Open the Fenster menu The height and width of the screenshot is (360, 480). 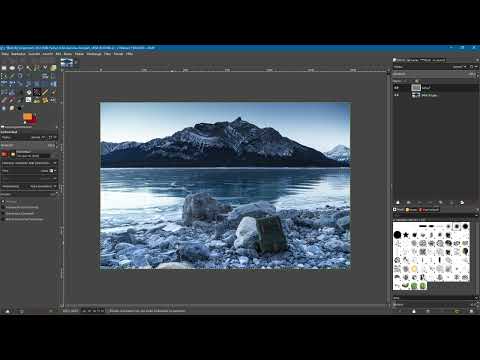pyautogui.click(x=118, y=54)
